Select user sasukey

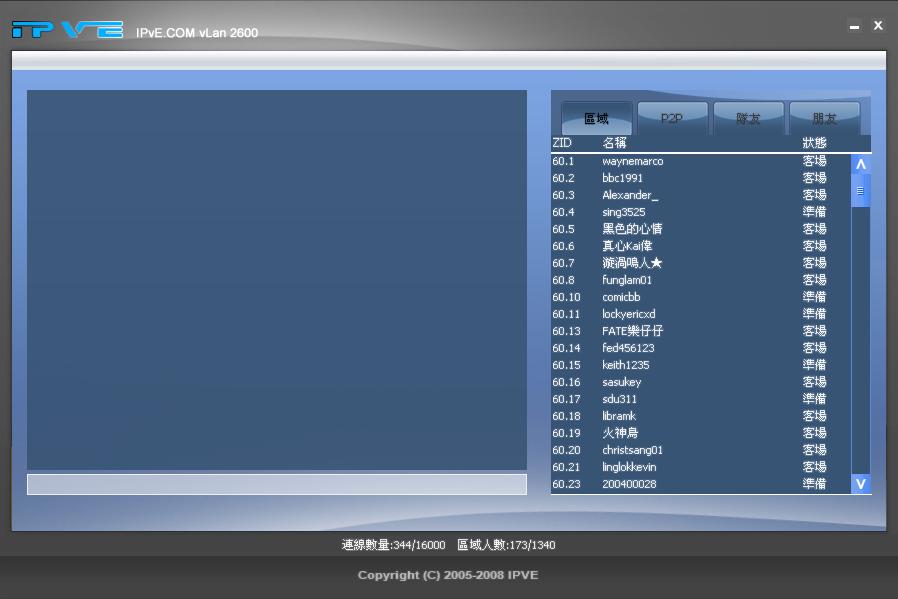point(700,382)
